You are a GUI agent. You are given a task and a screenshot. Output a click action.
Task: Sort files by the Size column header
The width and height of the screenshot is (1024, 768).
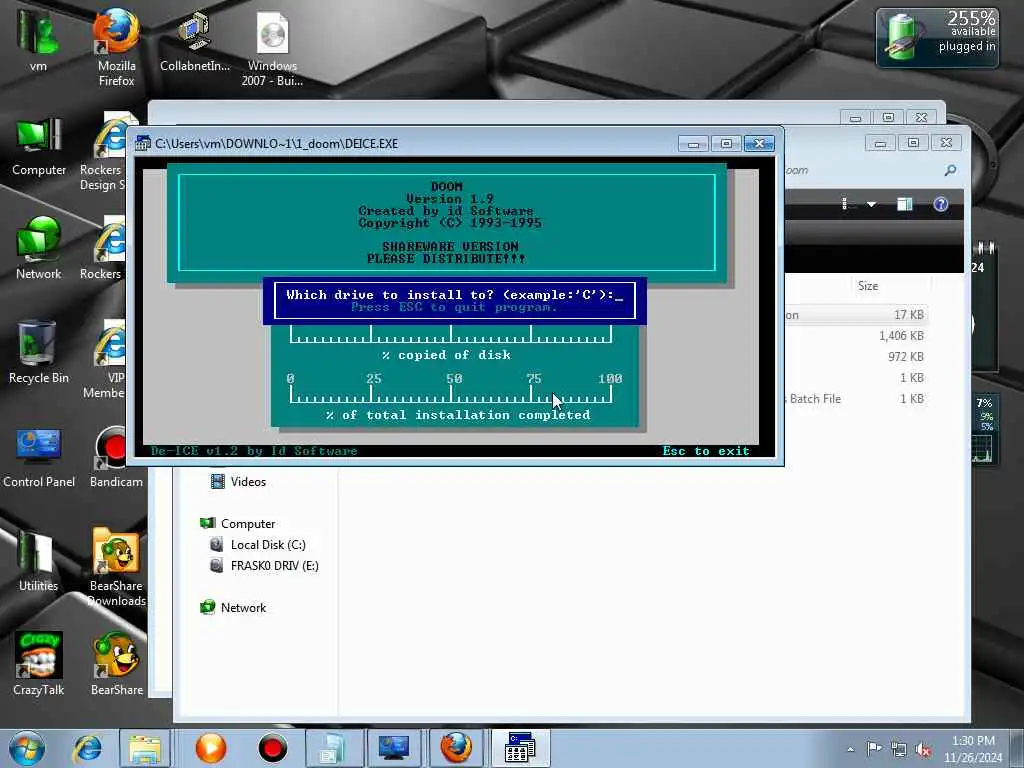point(868,286)
